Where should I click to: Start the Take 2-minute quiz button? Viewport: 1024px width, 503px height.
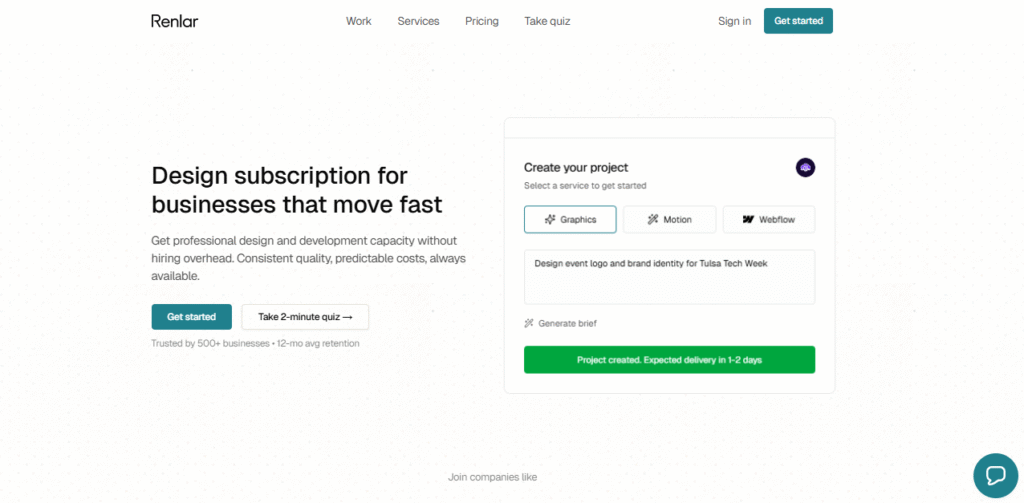305,317
